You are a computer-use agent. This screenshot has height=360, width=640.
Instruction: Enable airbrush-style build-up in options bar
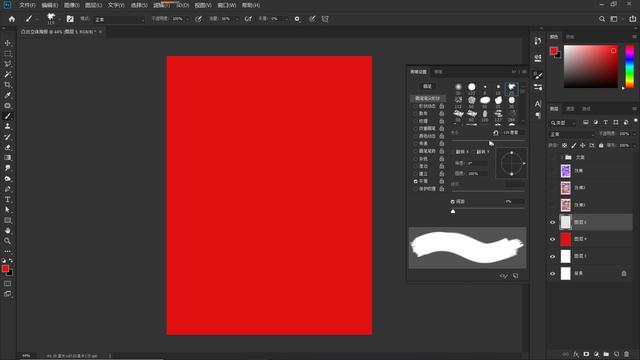(248, 19)
